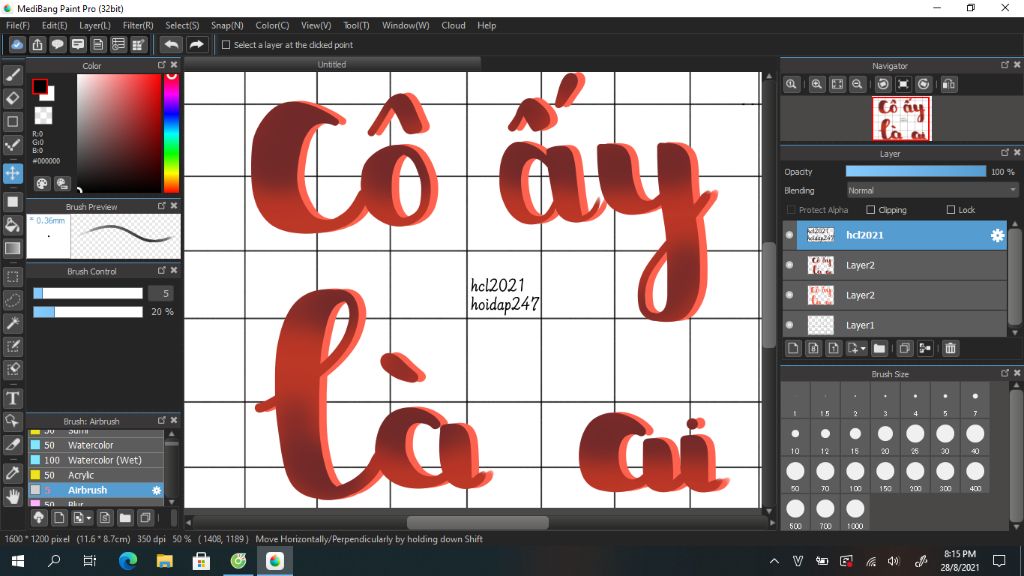This screenshot has width=1024, height=576.
Task: Open add-layer dropdown arrow in Layer panel
Action: tap(863, 349)
